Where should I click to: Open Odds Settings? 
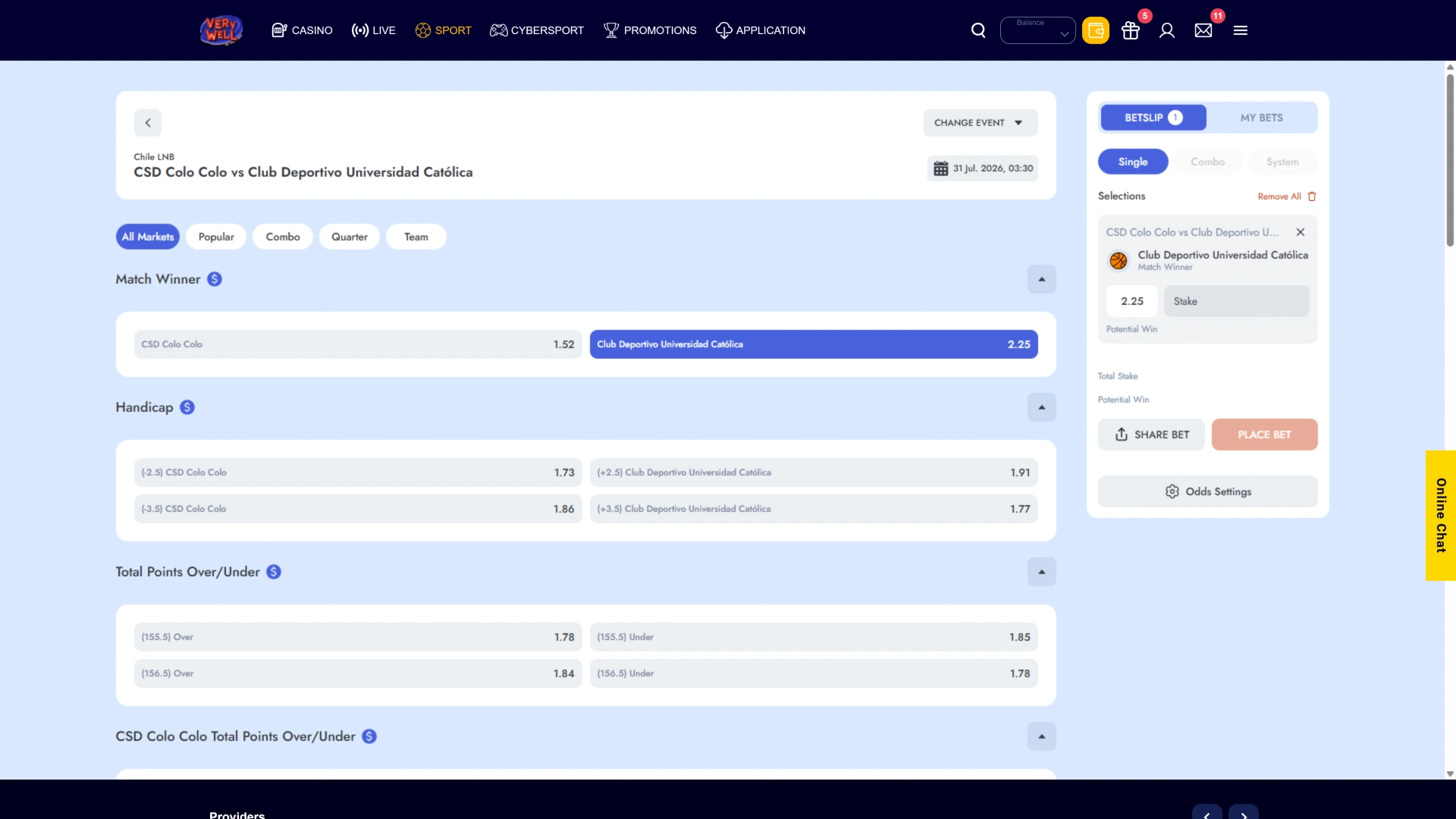point(1208,491)
